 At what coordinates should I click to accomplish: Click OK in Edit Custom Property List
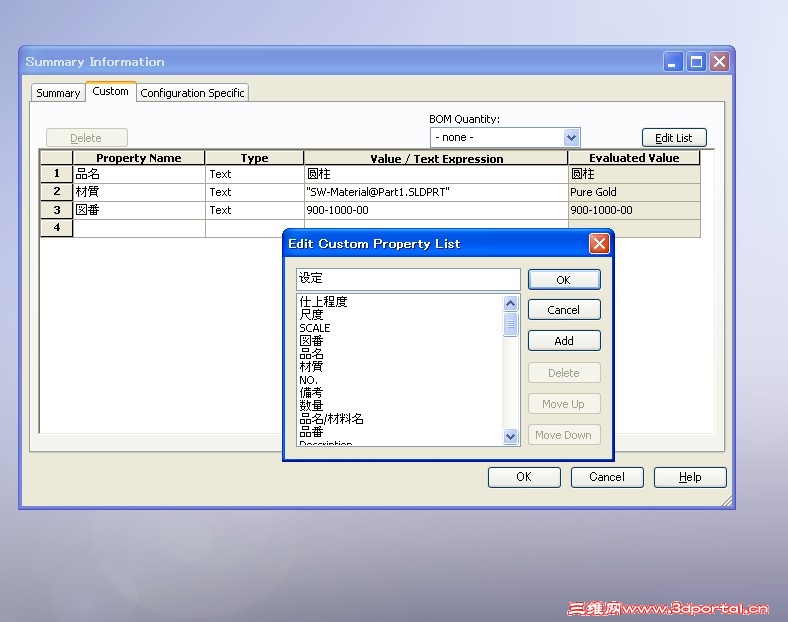(564, 280)
